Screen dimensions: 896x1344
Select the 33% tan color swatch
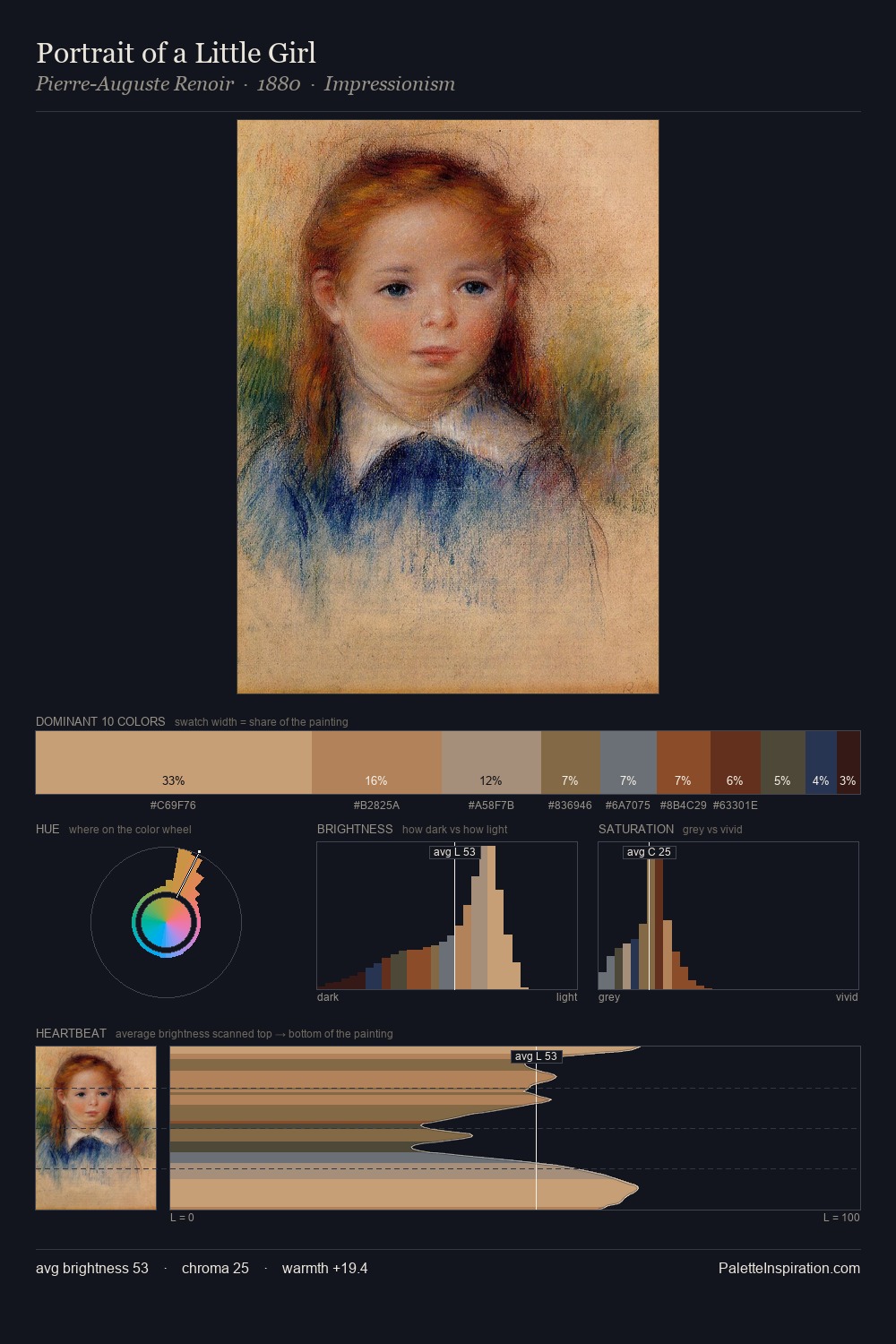click(x=174, y=762)
